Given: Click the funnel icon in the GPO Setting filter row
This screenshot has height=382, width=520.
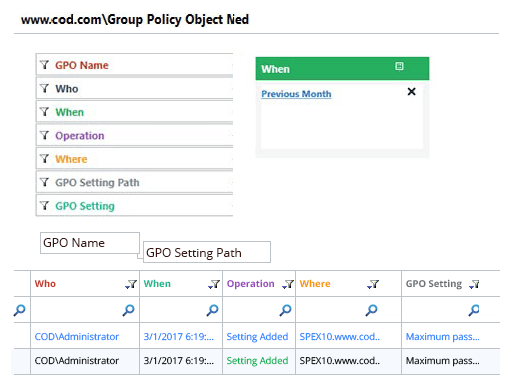Looking at the screenshot, I should tap(44, 206).
